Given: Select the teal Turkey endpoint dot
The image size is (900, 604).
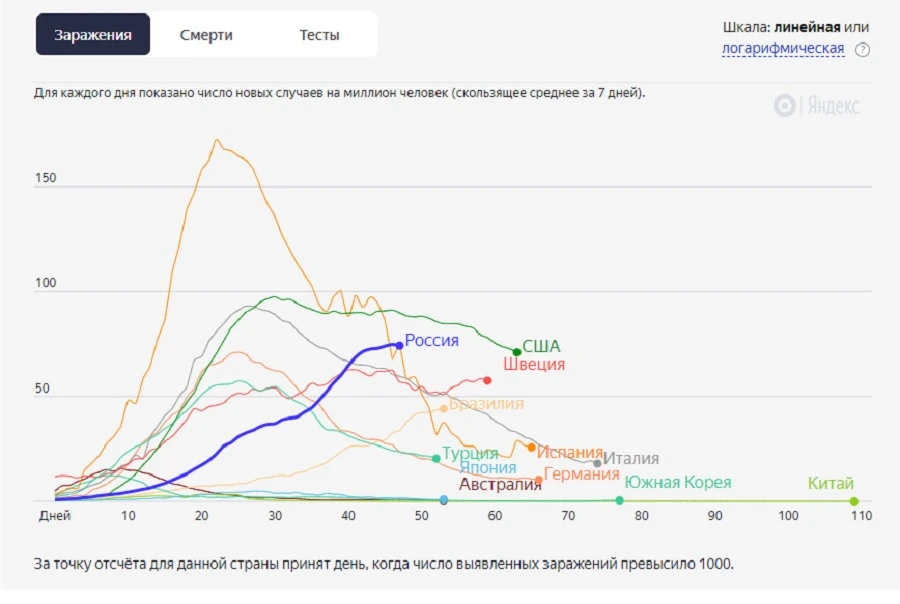Looking at the screenshot, I should point(436,459).
